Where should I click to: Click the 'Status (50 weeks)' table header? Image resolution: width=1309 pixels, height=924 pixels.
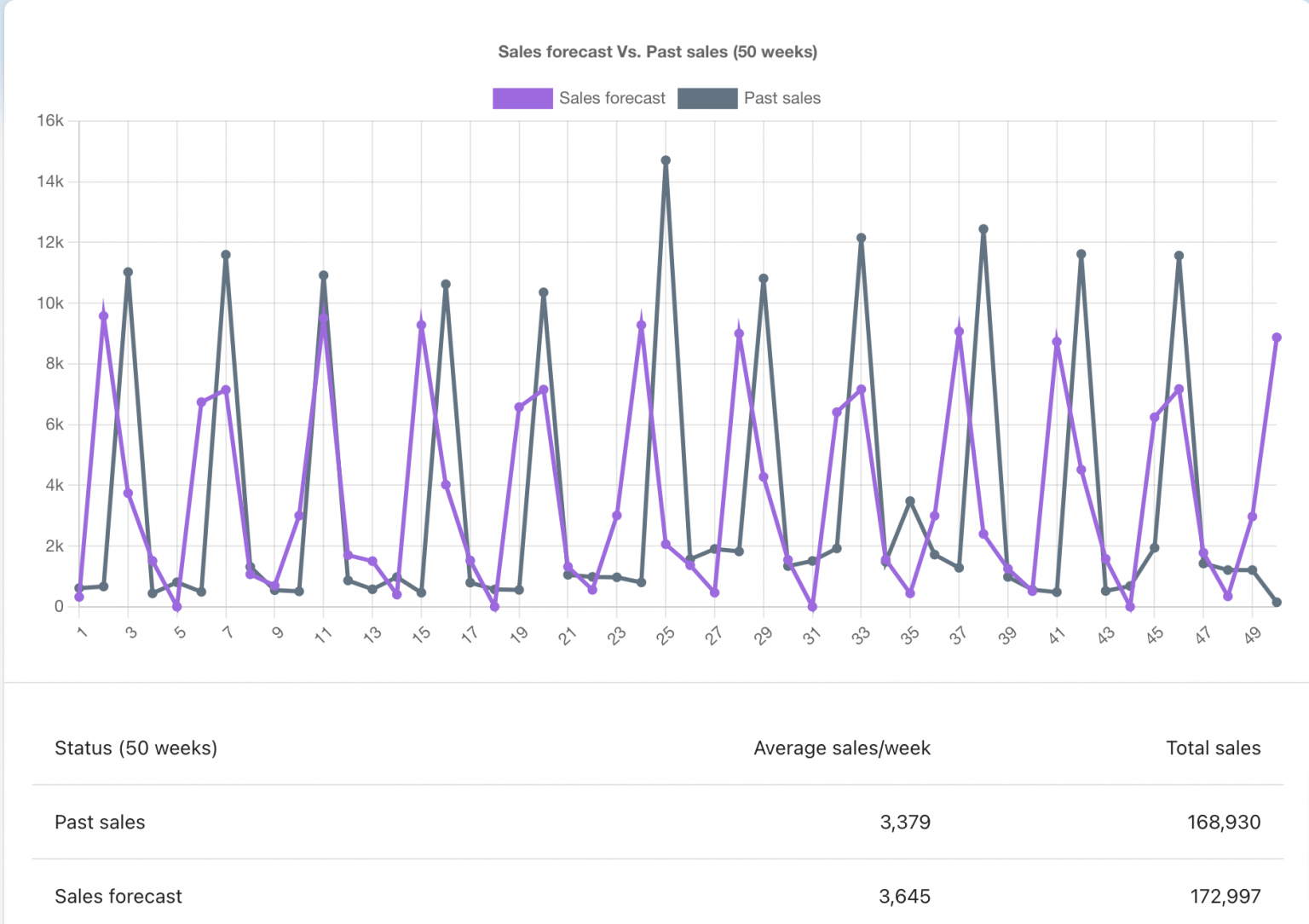136,748
